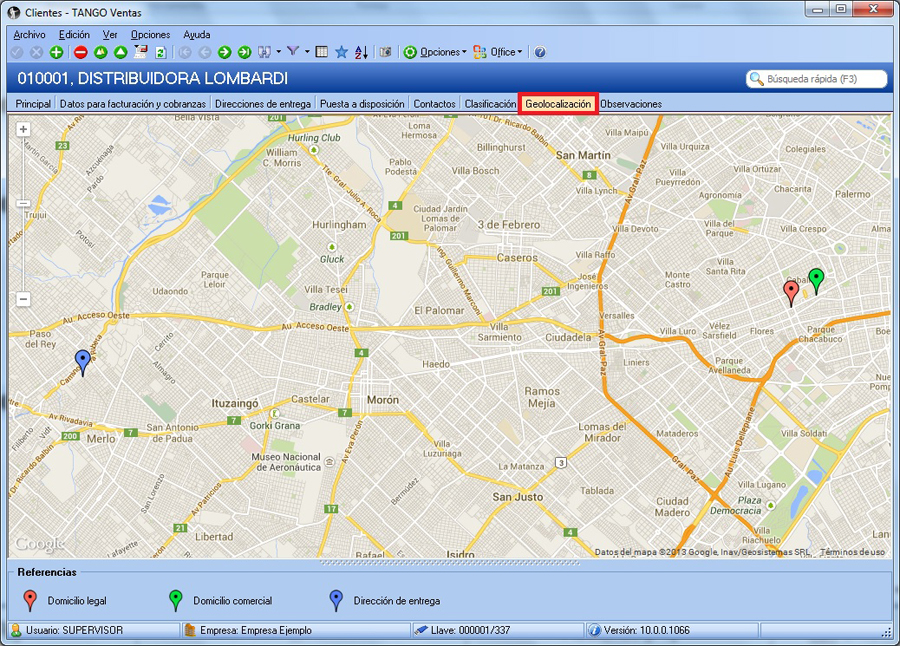Click the greyed-out previous record arrow
The image size is (900, 646).
tap(205, 52)
